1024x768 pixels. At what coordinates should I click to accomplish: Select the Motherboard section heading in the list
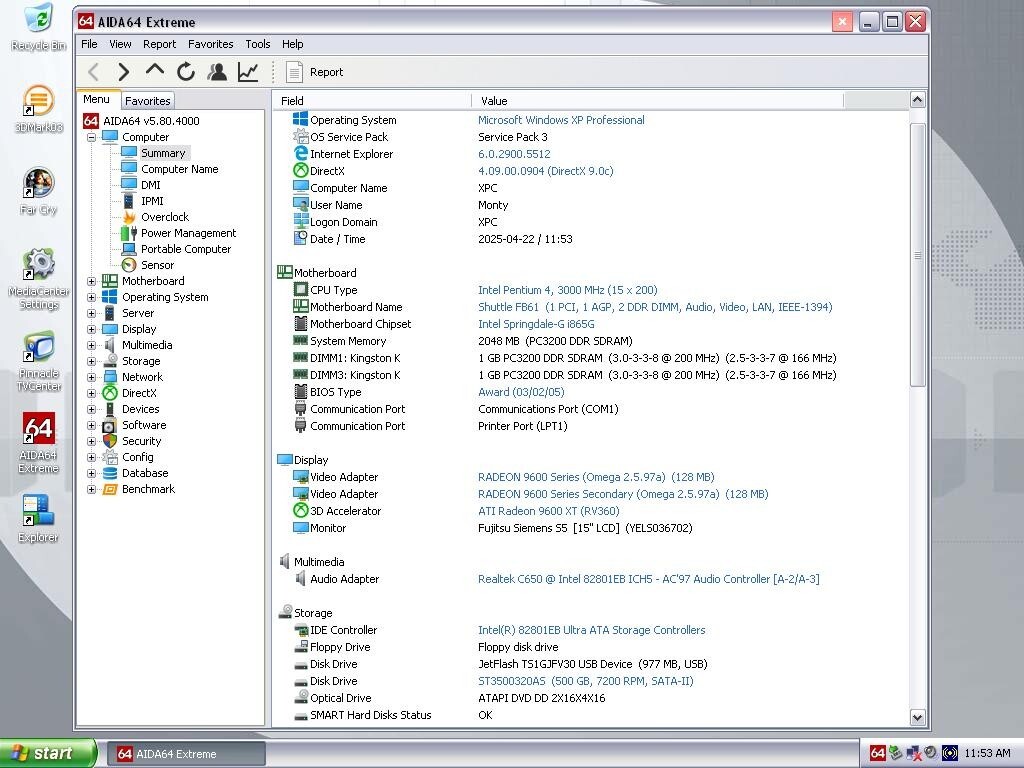click(x=325, y=273)
